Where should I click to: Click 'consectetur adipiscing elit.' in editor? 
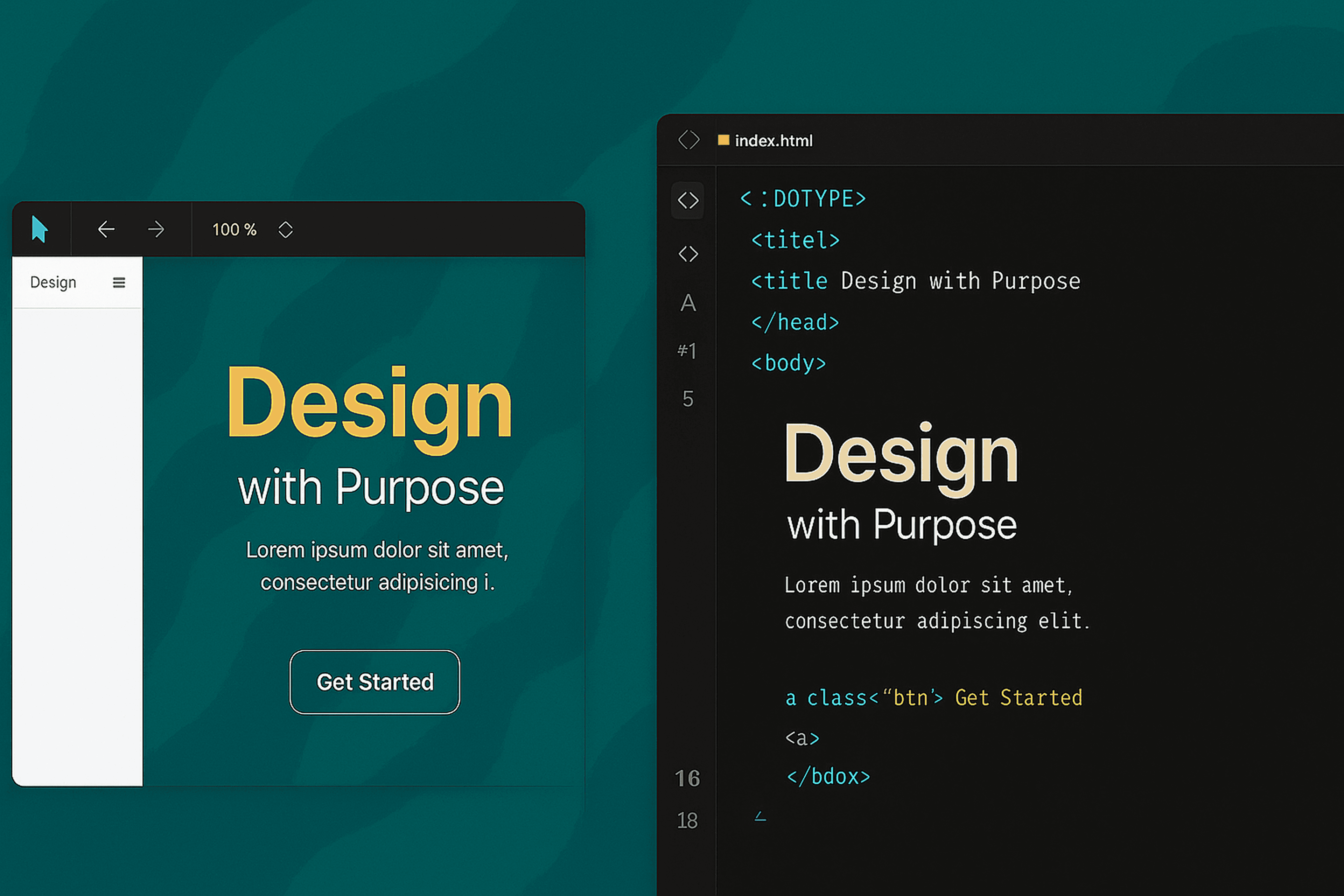click(937, 621)
